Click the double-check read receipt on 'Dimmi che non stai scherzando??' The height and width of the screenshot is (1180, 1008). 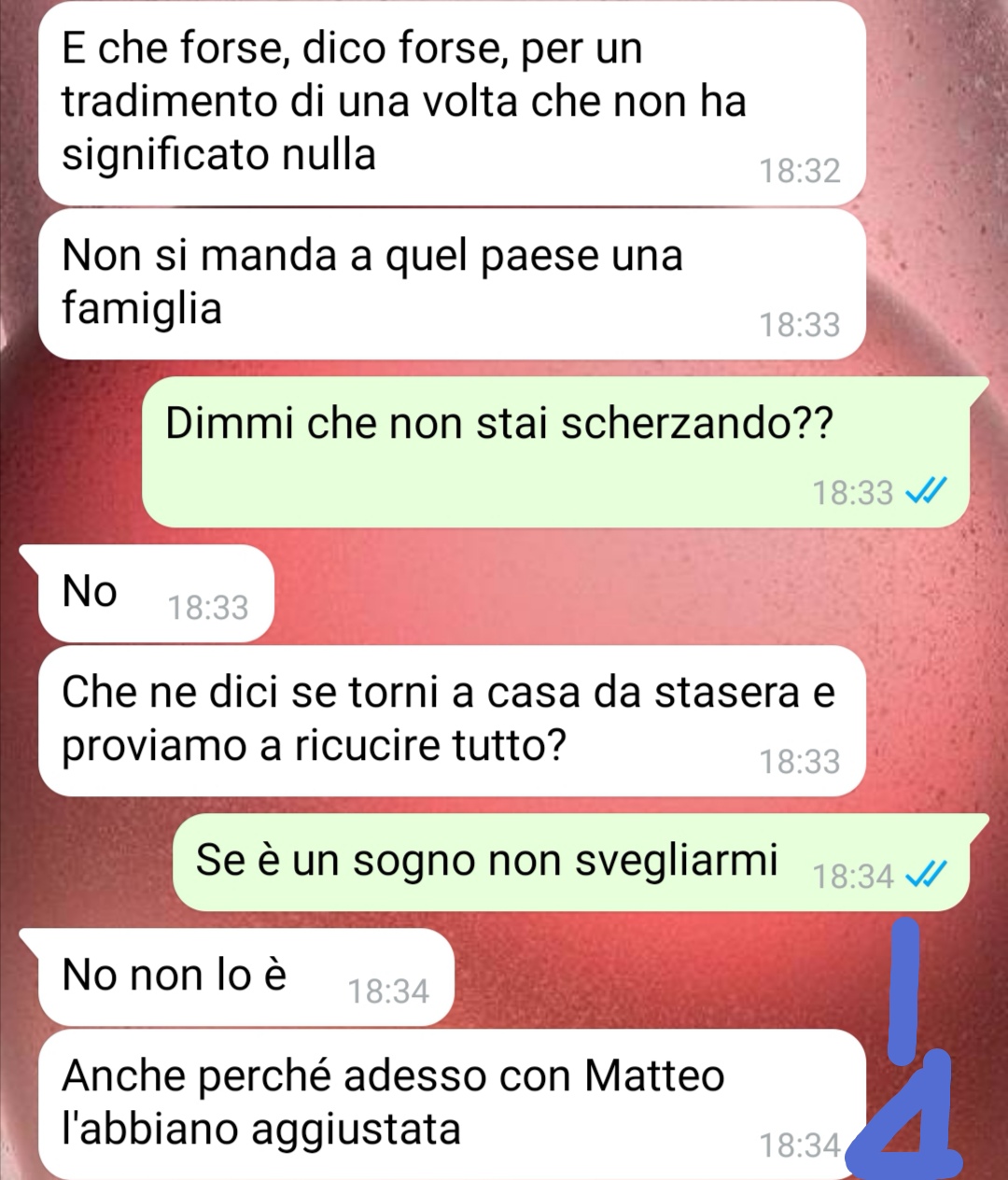tap(927, 490)
